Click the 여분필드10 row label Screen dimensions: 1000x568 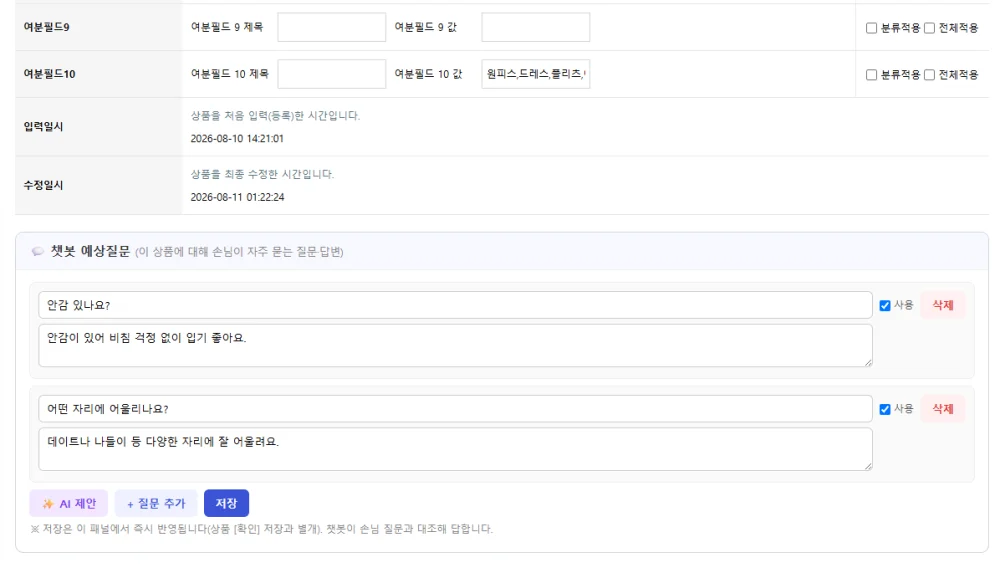[x=49, y=74]
